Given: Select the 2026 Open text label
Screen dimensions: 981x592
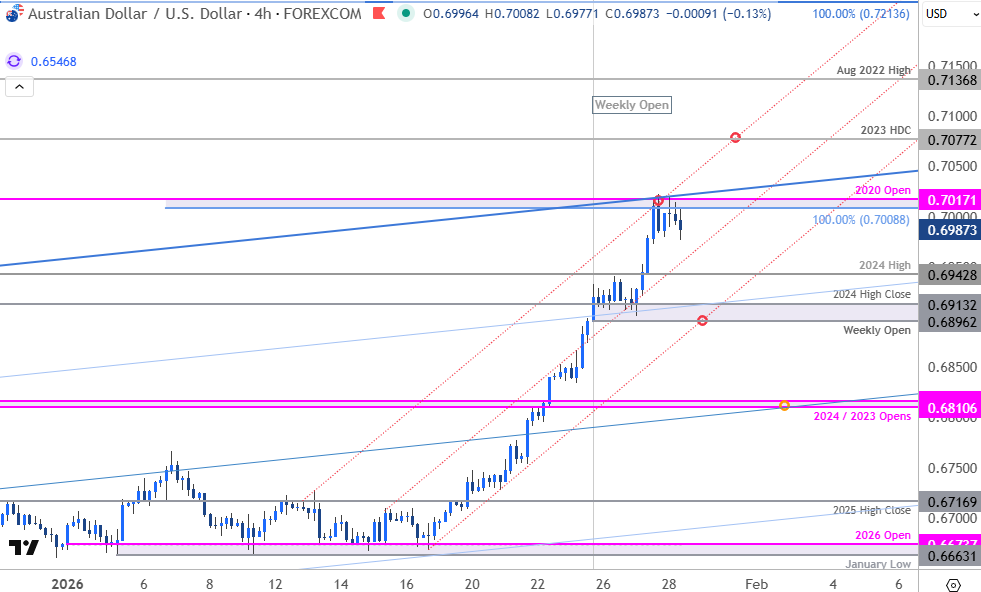Looking at the screenshot, I should [883, 535].
